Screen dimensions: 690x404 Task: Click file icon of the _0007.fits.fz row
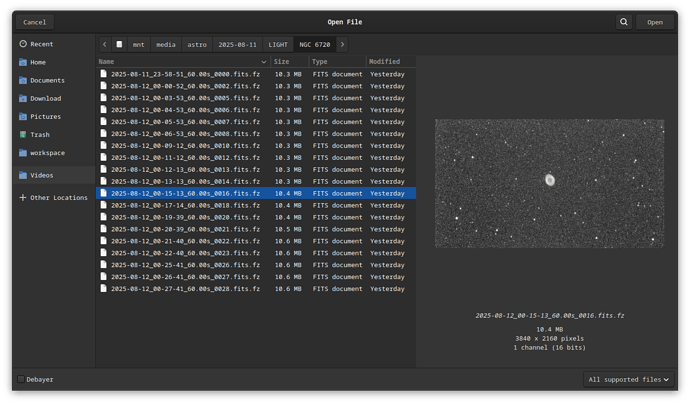point(103,121)
